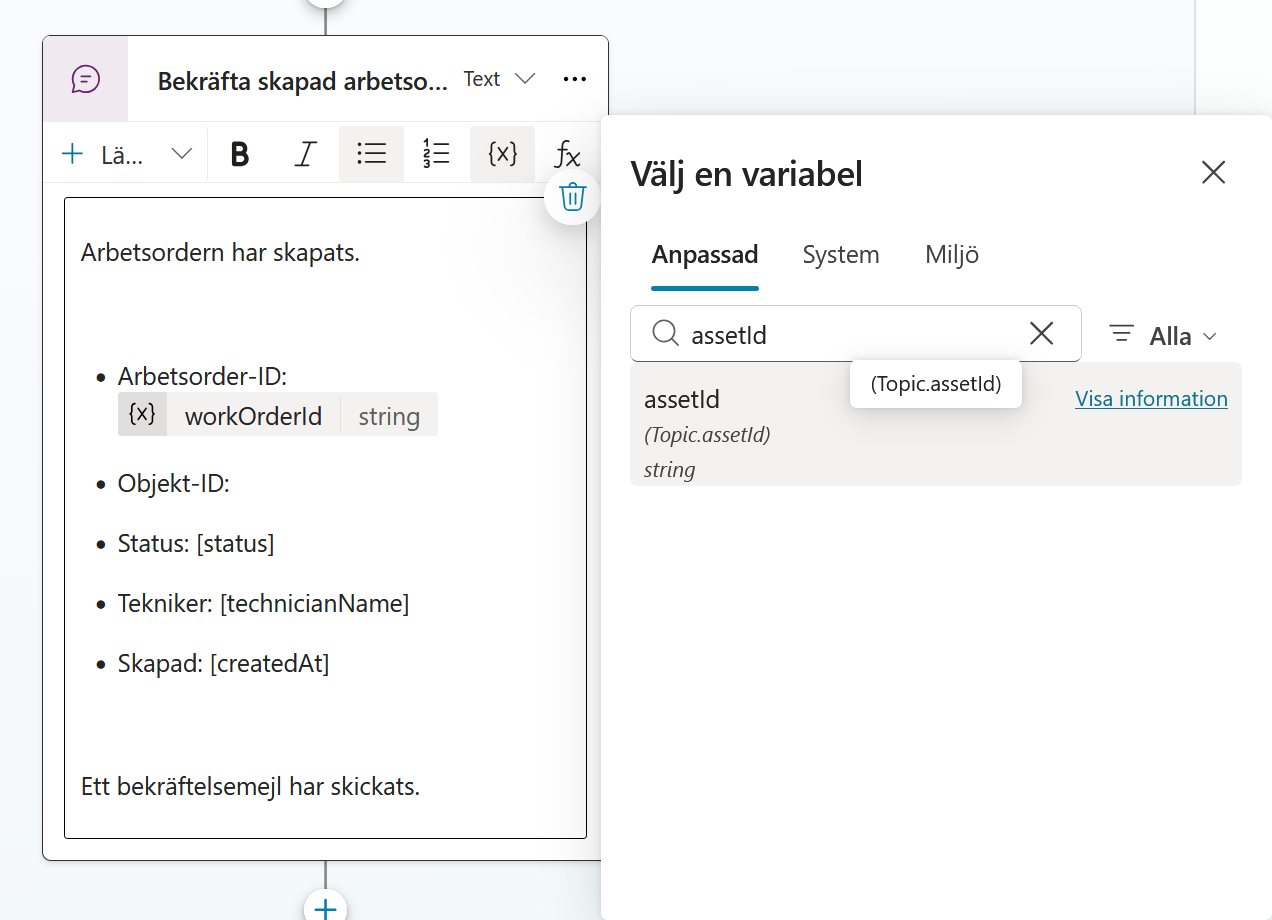The height and width of the screenshot is (920, 1272).
Task: Click the 'Ett bekräftelsemejl har skickats.' text
Action: pyautogui.click(x=250, y=787)
